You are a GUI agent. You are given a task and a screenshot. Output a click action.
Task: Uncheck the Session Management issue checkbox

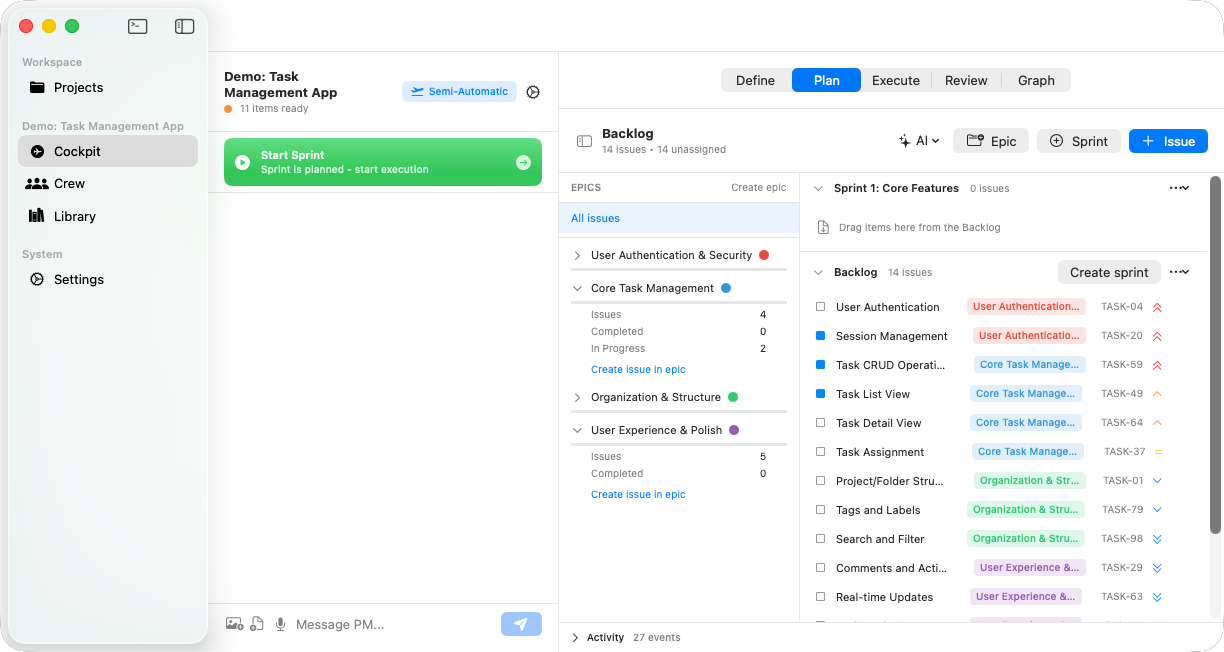(x=821, y=336)
